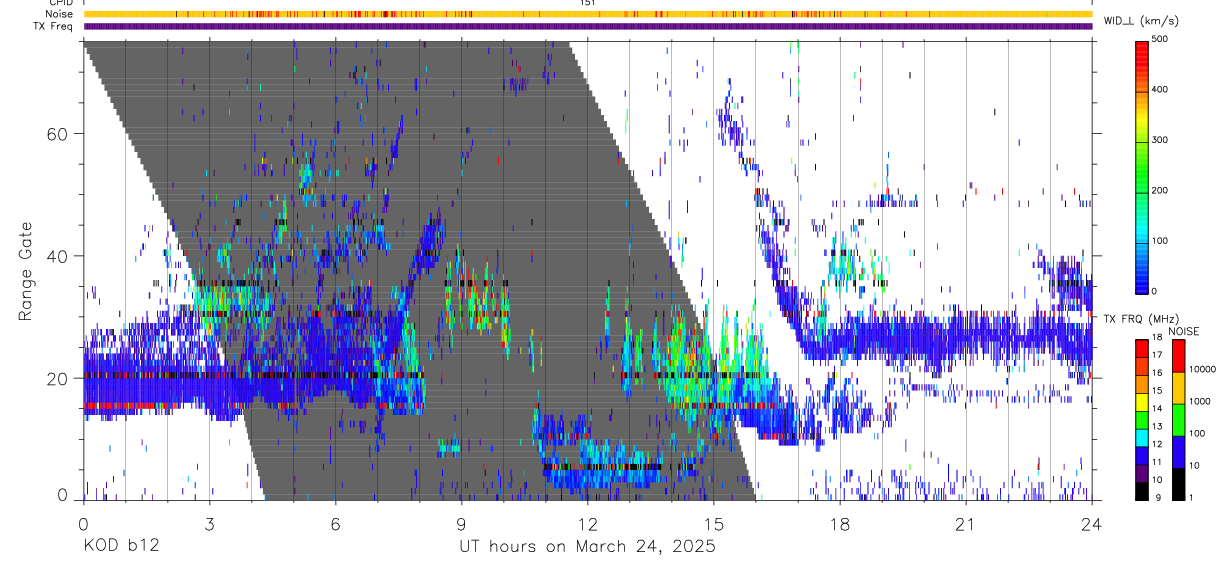The height and width of the screenshot is (567, 1228).
Task: Click the '12' value on TX frequency scale
Action: coord(1157,445)
